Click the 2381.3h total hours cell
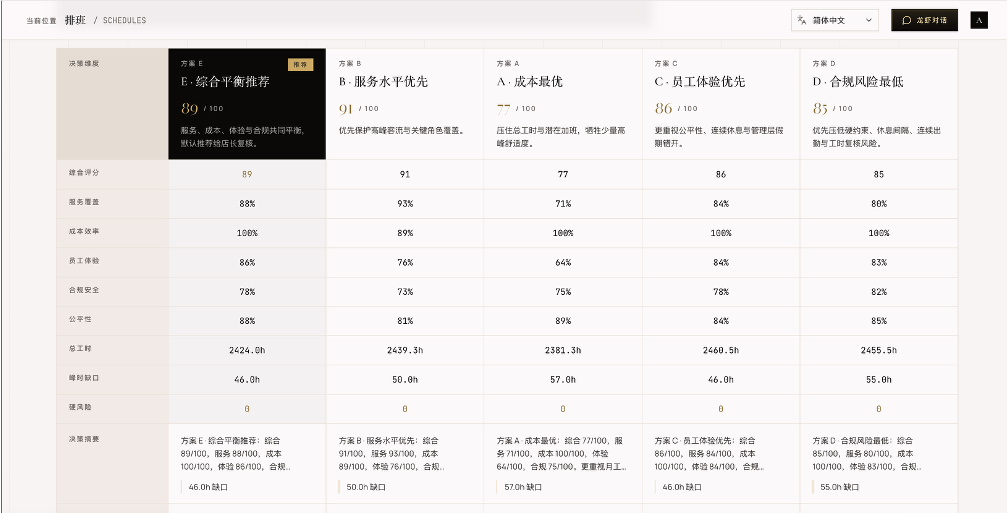The image size is (1008, 514). 563,350
